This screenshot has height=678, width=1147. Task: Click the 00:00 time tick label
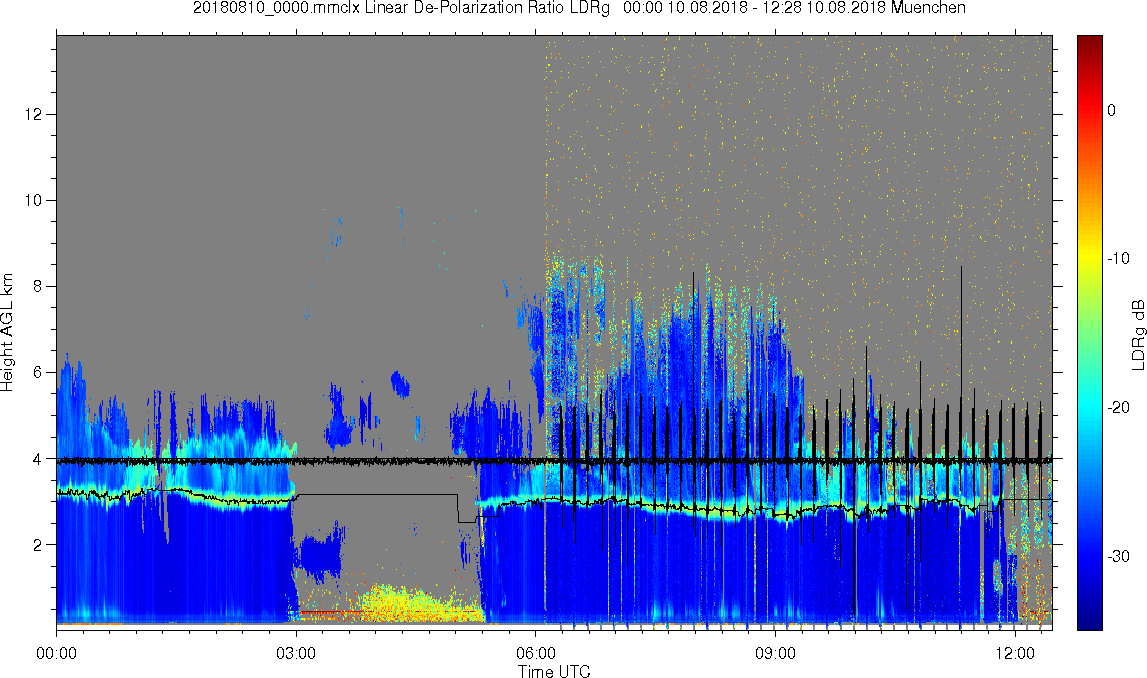(x=56, y=653)
